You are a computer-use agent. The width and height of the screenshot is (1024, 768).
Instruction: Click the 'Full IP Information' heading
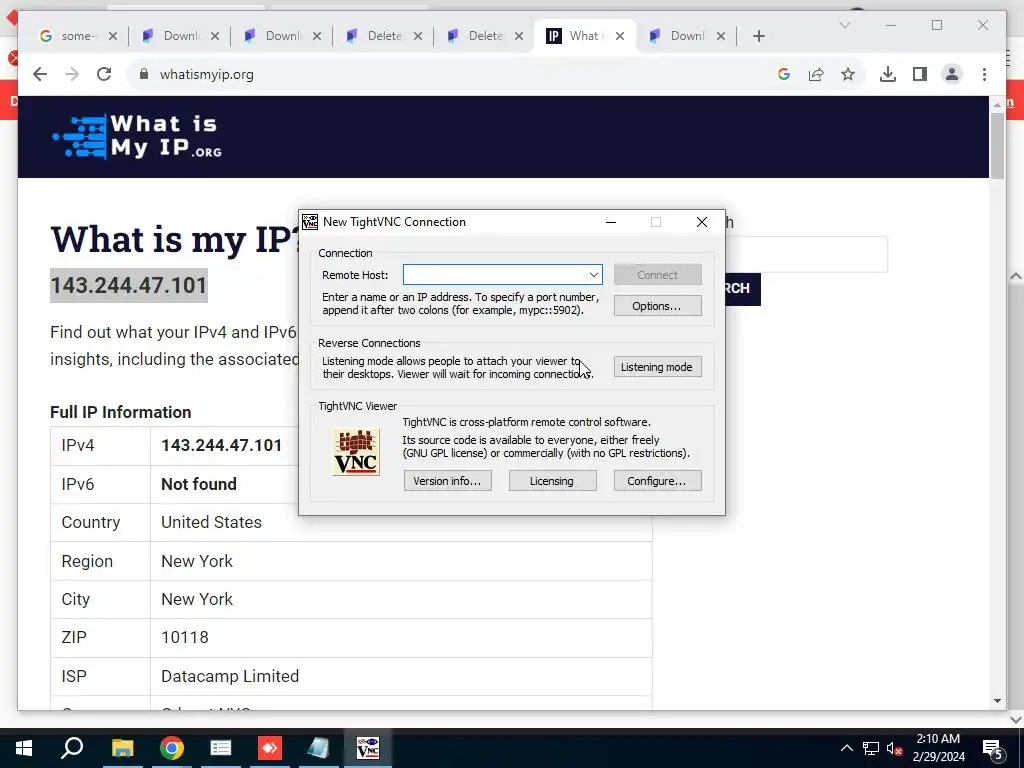[x=121, y=412]
